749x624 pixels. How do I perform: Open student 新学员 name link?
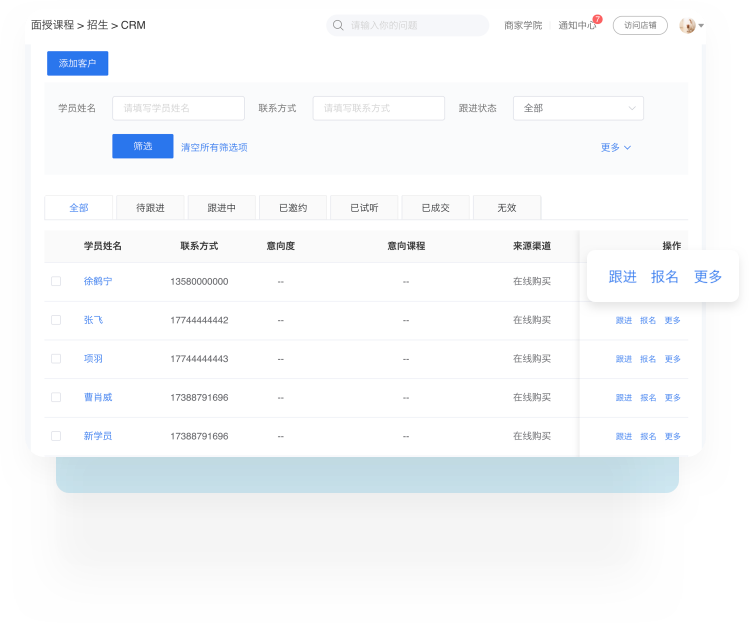98,436
